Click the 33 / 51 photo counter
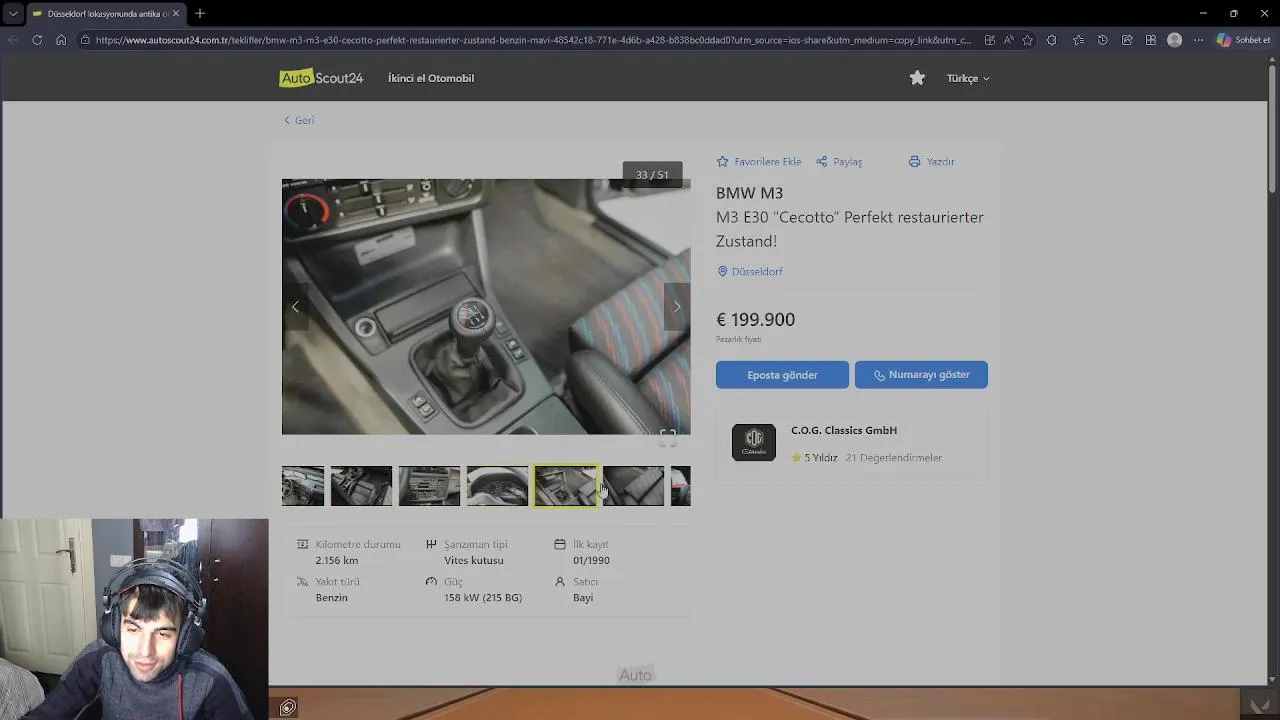This screenshot has height=720, width=1280. pyautogui.click(x=652, y=175)
